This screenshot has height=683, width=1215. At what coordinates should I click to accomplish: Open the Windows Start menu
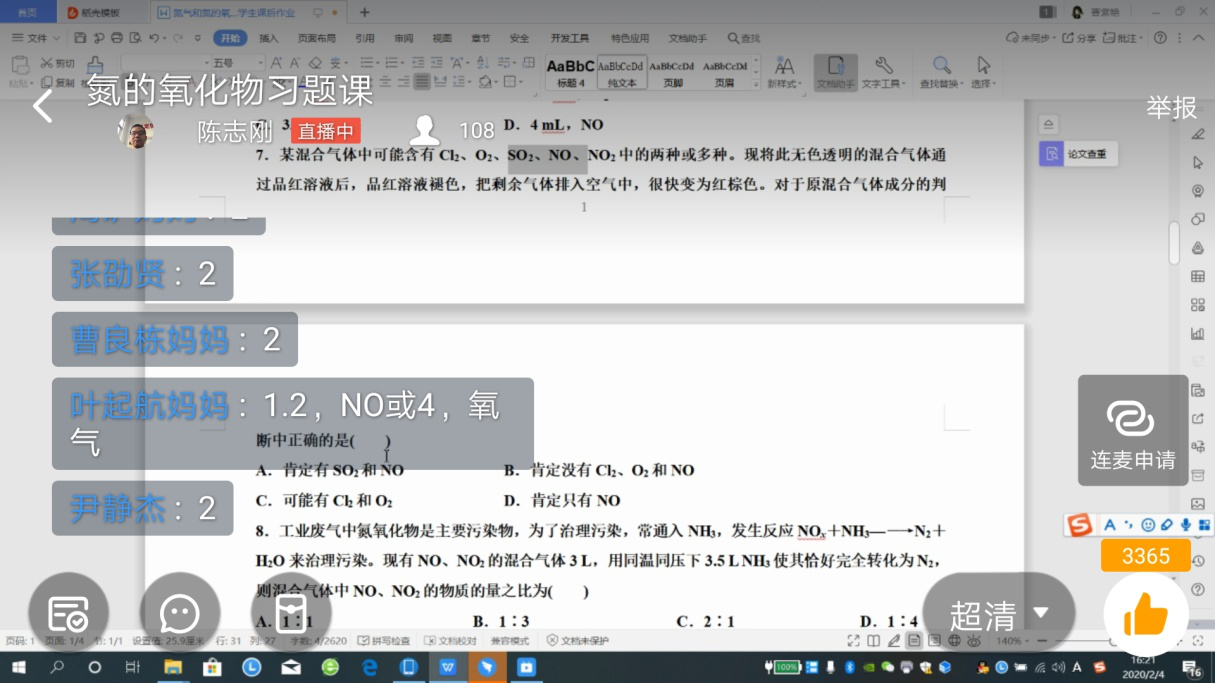(x=19, y=667)
